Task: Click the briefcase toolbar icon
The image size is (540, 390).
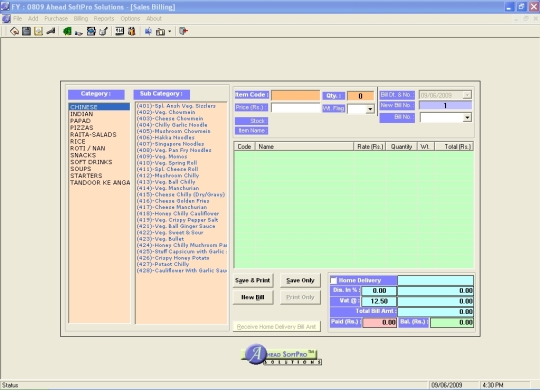Action: coord(160,32)
